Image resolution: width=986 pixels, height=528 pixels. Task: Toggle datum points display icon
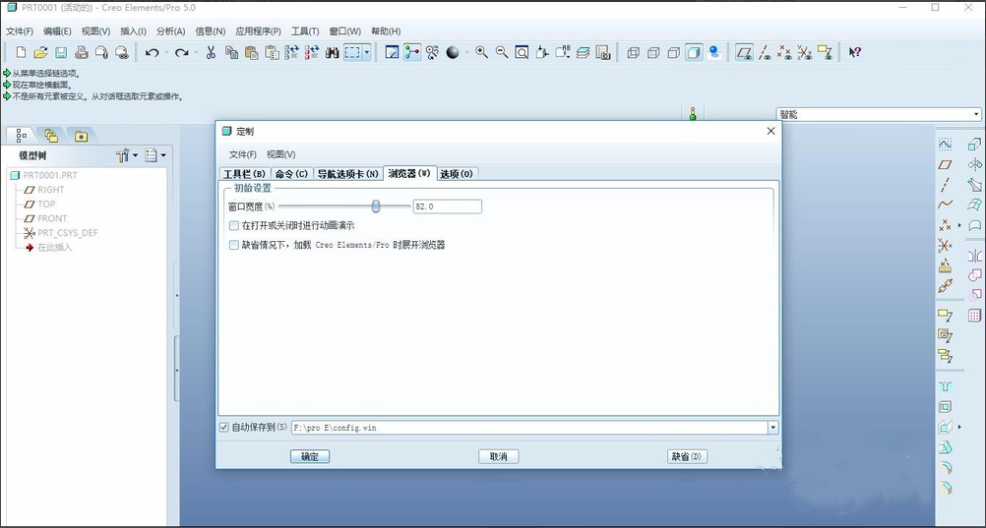[x=784, y=53]
